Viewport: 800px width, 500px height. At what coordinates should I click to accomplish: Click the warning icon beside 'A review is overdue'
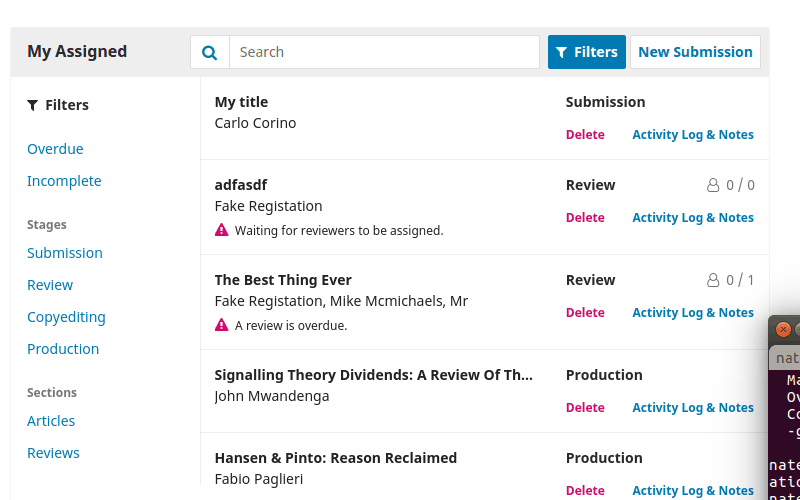[221, 325]
